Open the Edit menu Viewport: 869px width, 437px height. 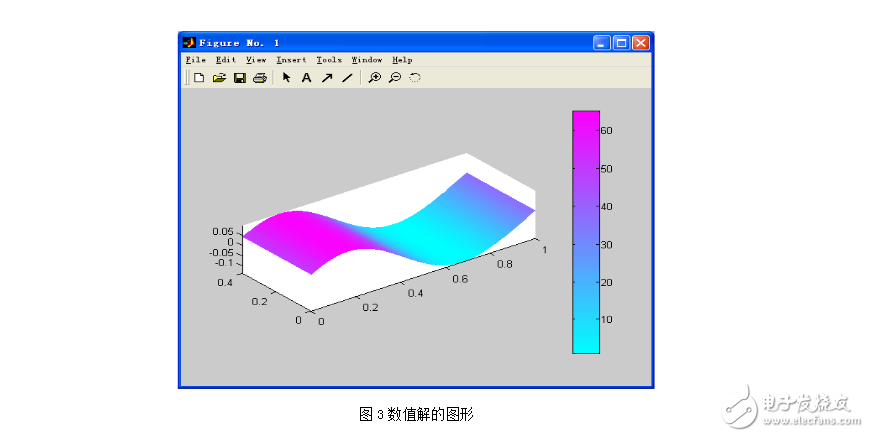[x=226, y=60]
